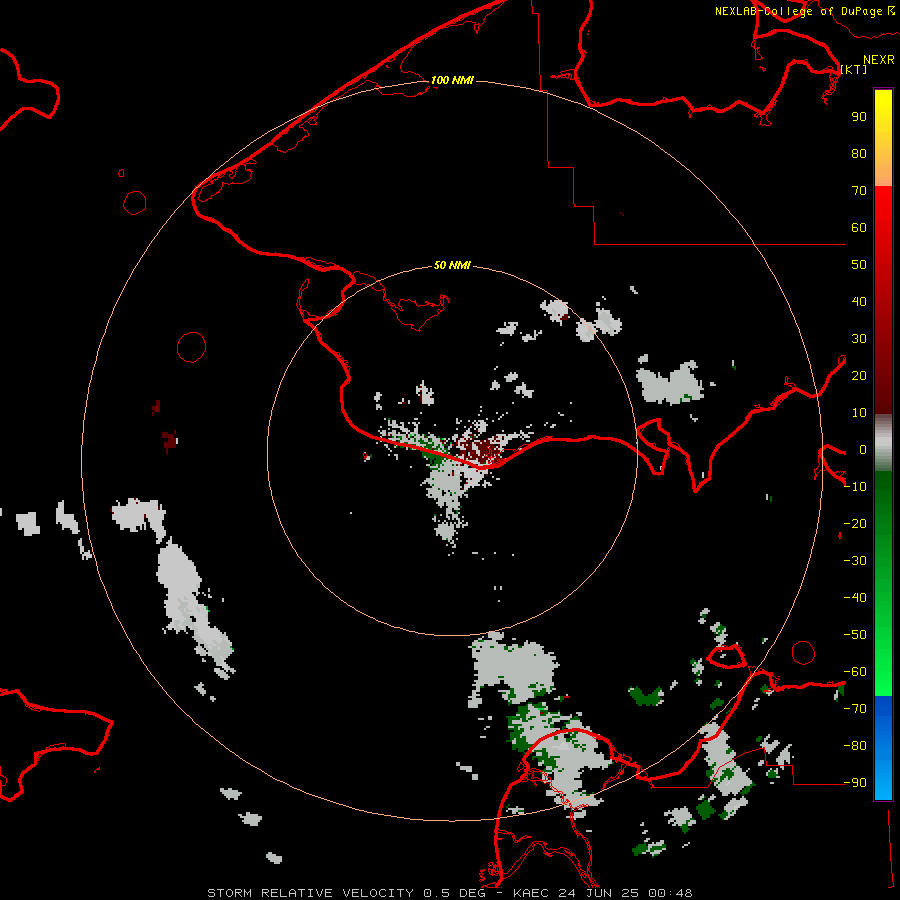The width and height of the screenshot is (900, 900).
Task: Pick the gray zero-velocity color bar band
Action: pos(883,443)
